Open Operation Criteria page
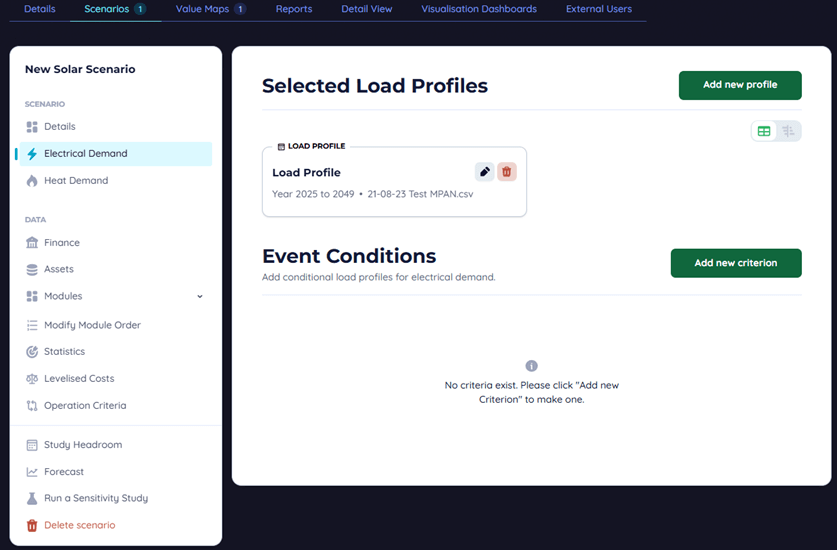 (x=115, y=406)
